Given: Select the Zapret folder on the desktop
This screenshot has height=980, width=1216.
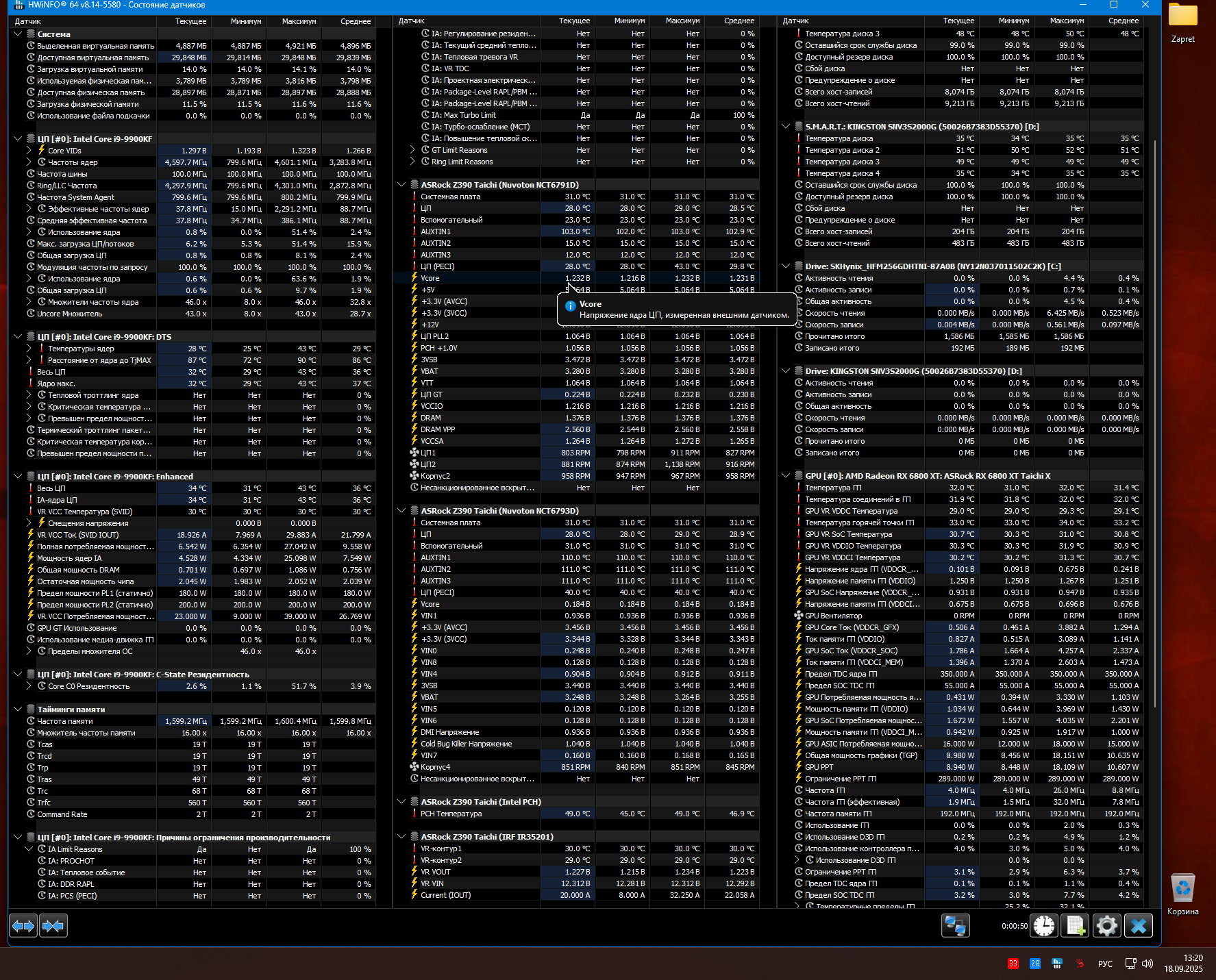Looking at the screenshot, I should tap(1183, 23).
